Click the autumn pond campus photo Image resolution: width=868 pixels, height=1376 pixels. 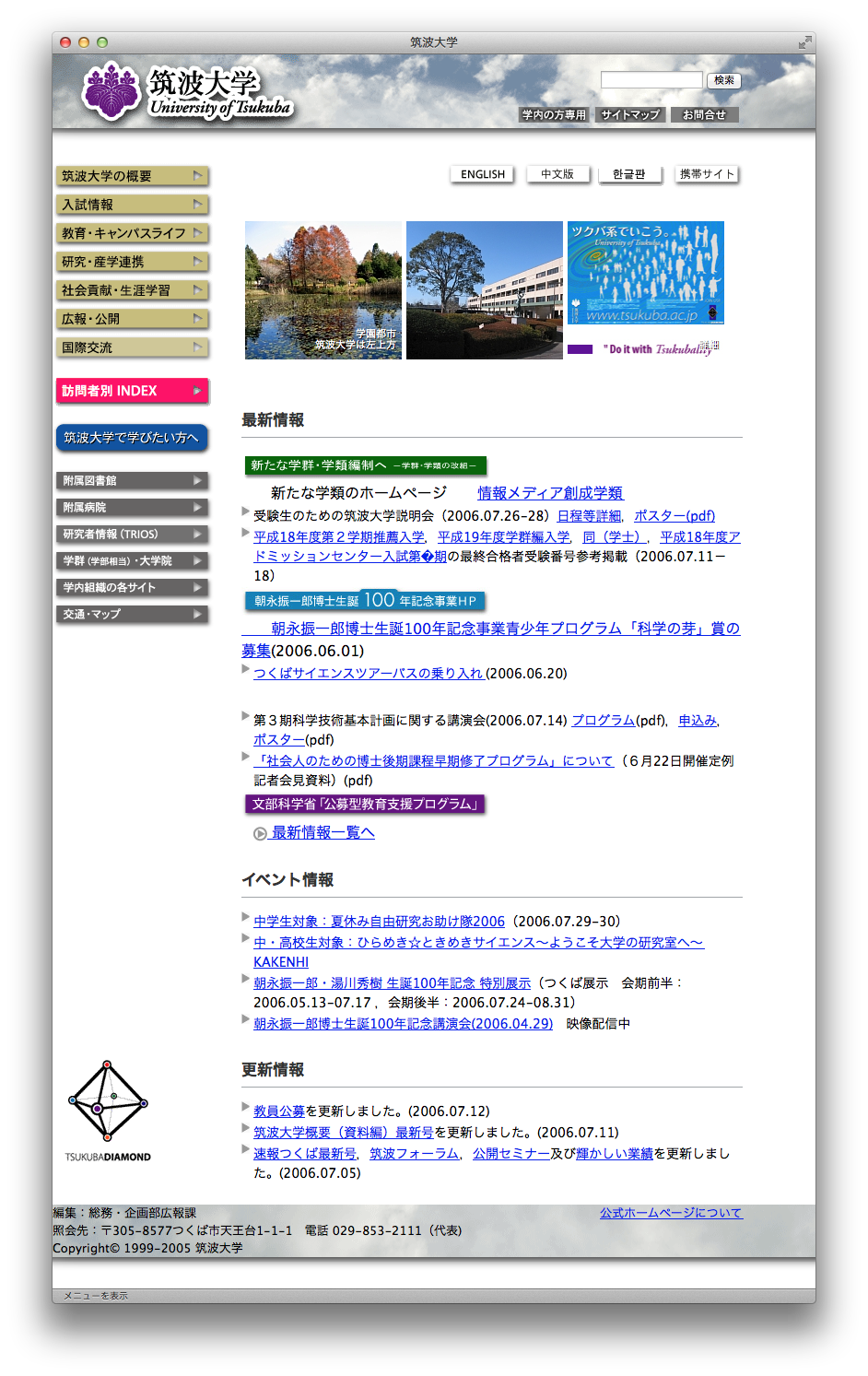323,290
